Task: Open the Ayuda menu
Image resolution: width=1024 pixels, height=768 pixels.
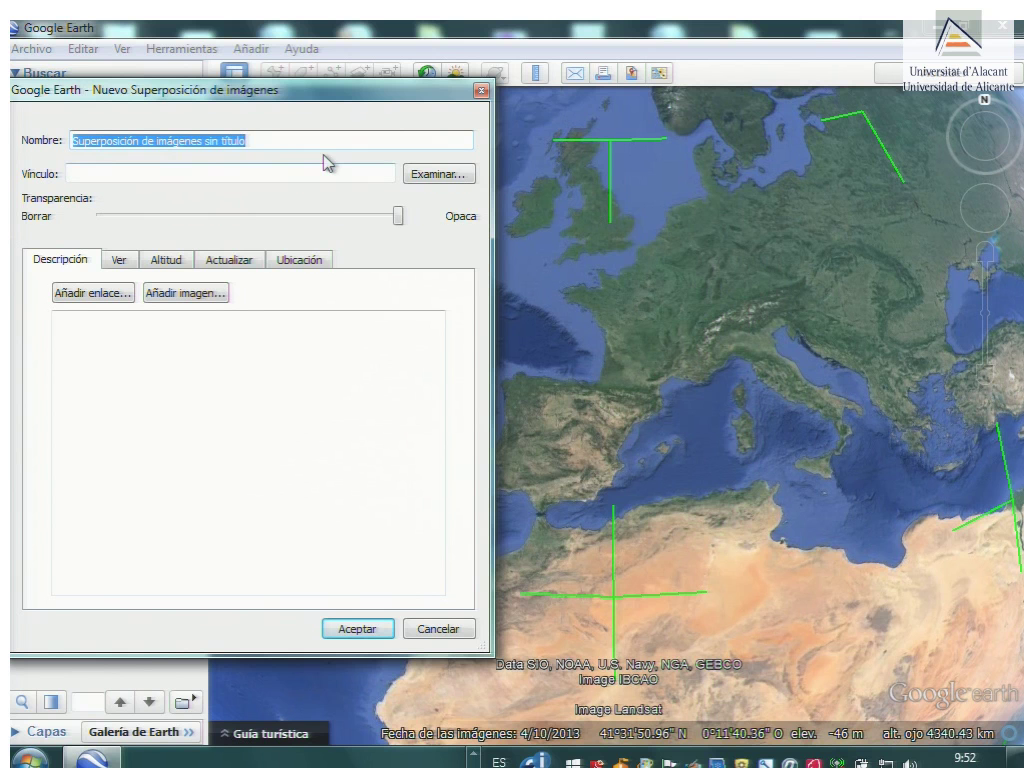Action: coord(302,49)
